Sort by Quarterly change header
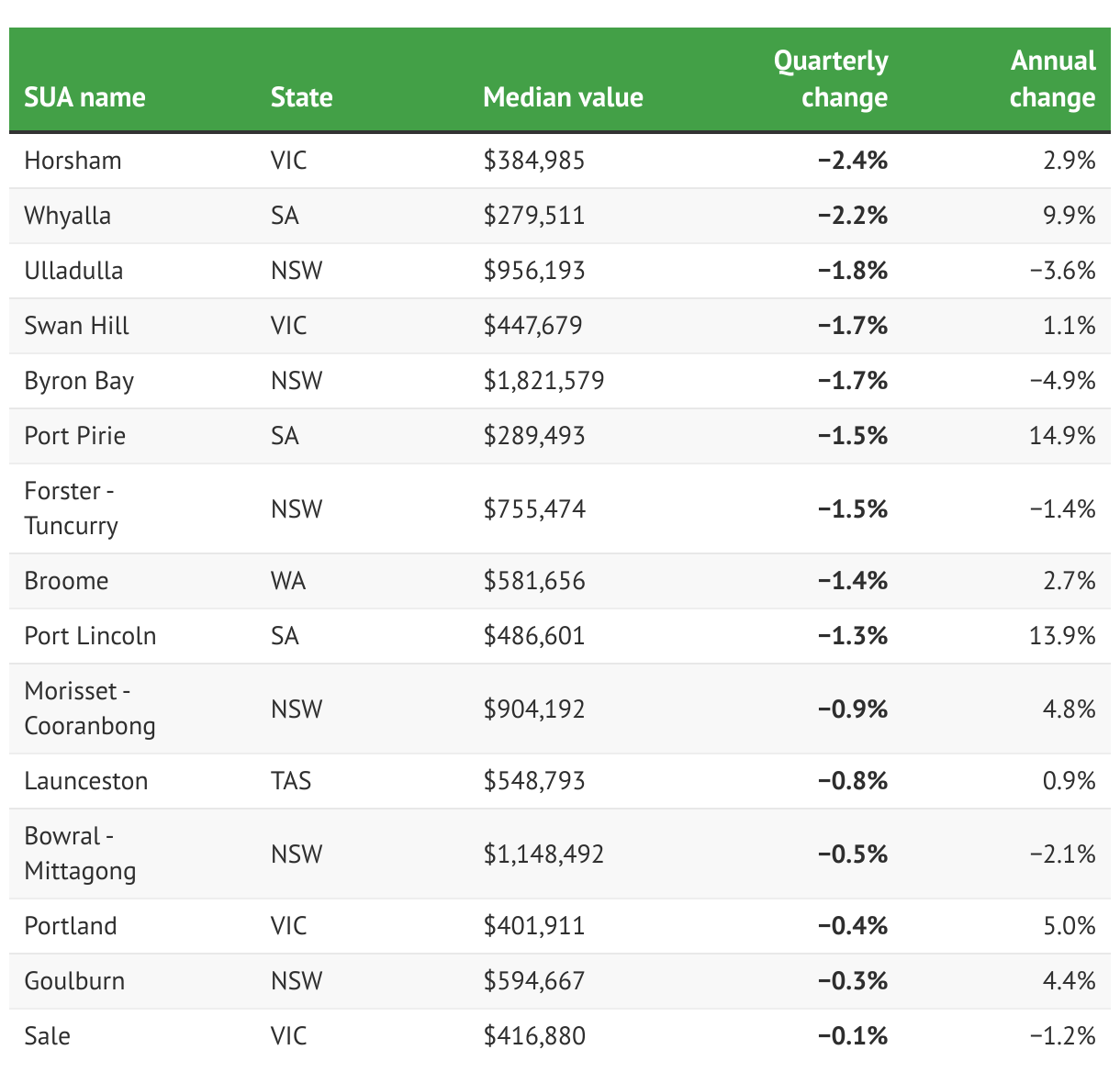The height and width of the screenshot is (1072, 1120). pyautogui.click(x=832, y=79)
